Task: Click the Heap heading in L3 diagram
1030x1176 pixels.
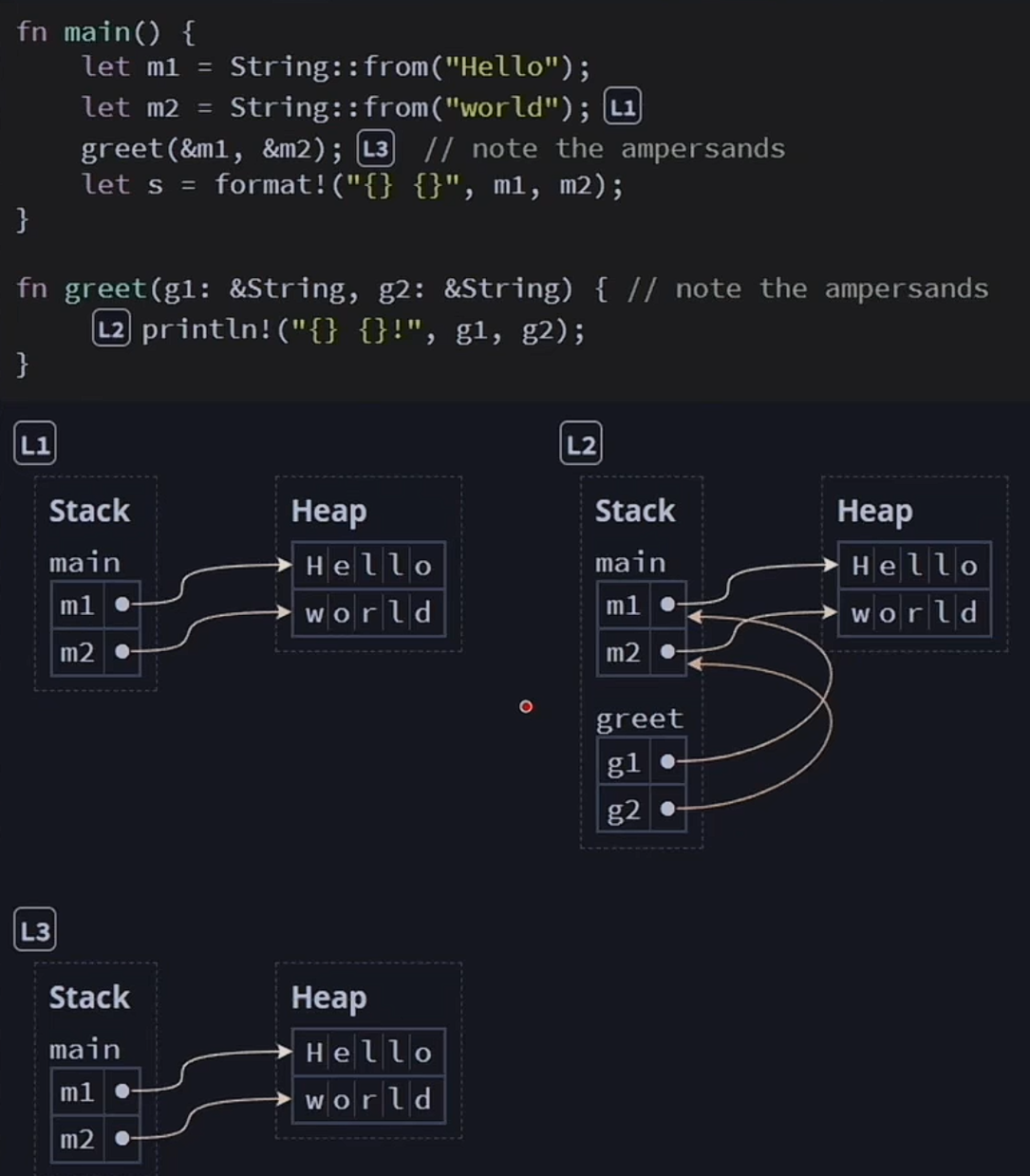Action: (x=328, y=998)
